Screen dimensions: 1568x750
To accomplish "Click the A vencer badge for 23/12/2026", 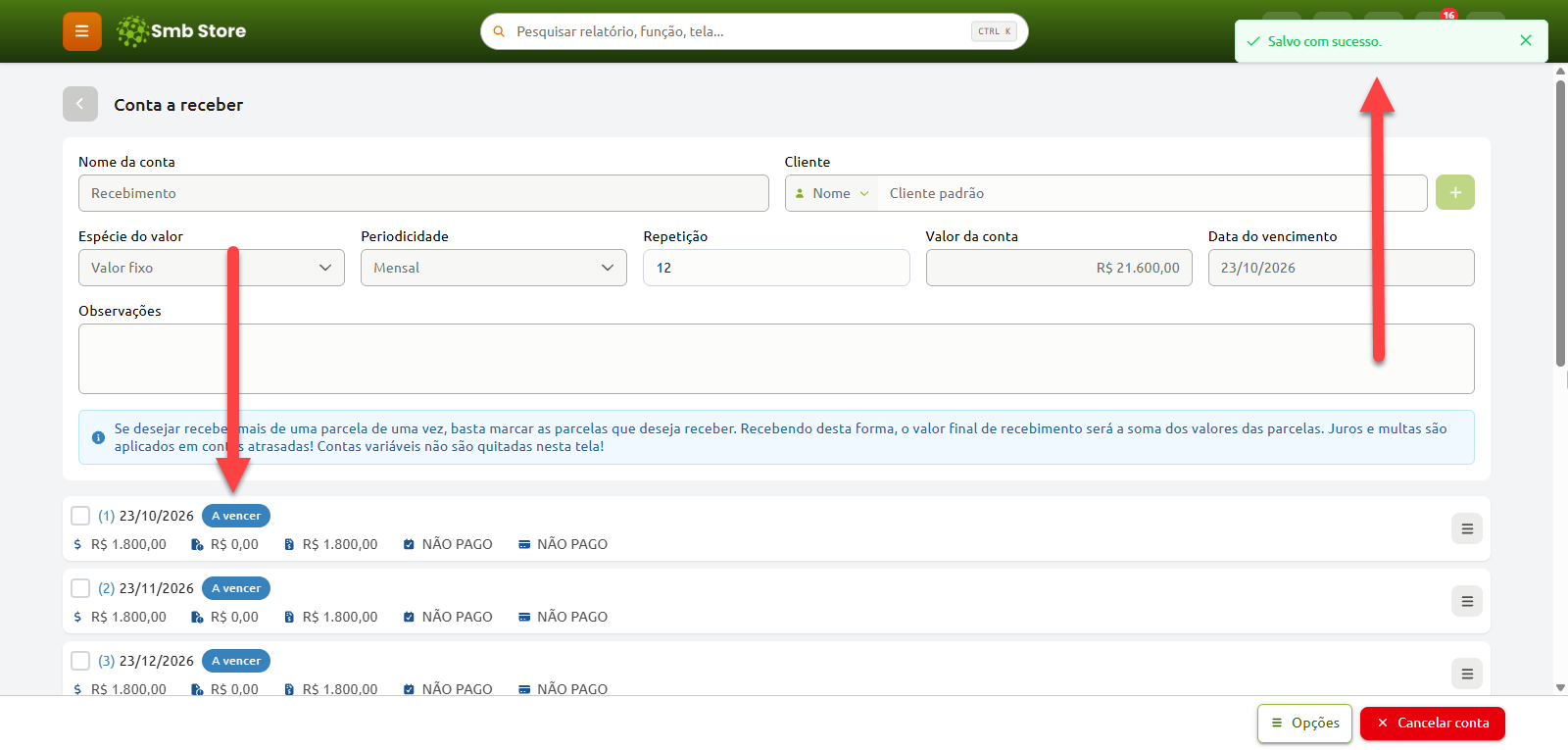I will [236, 661].
